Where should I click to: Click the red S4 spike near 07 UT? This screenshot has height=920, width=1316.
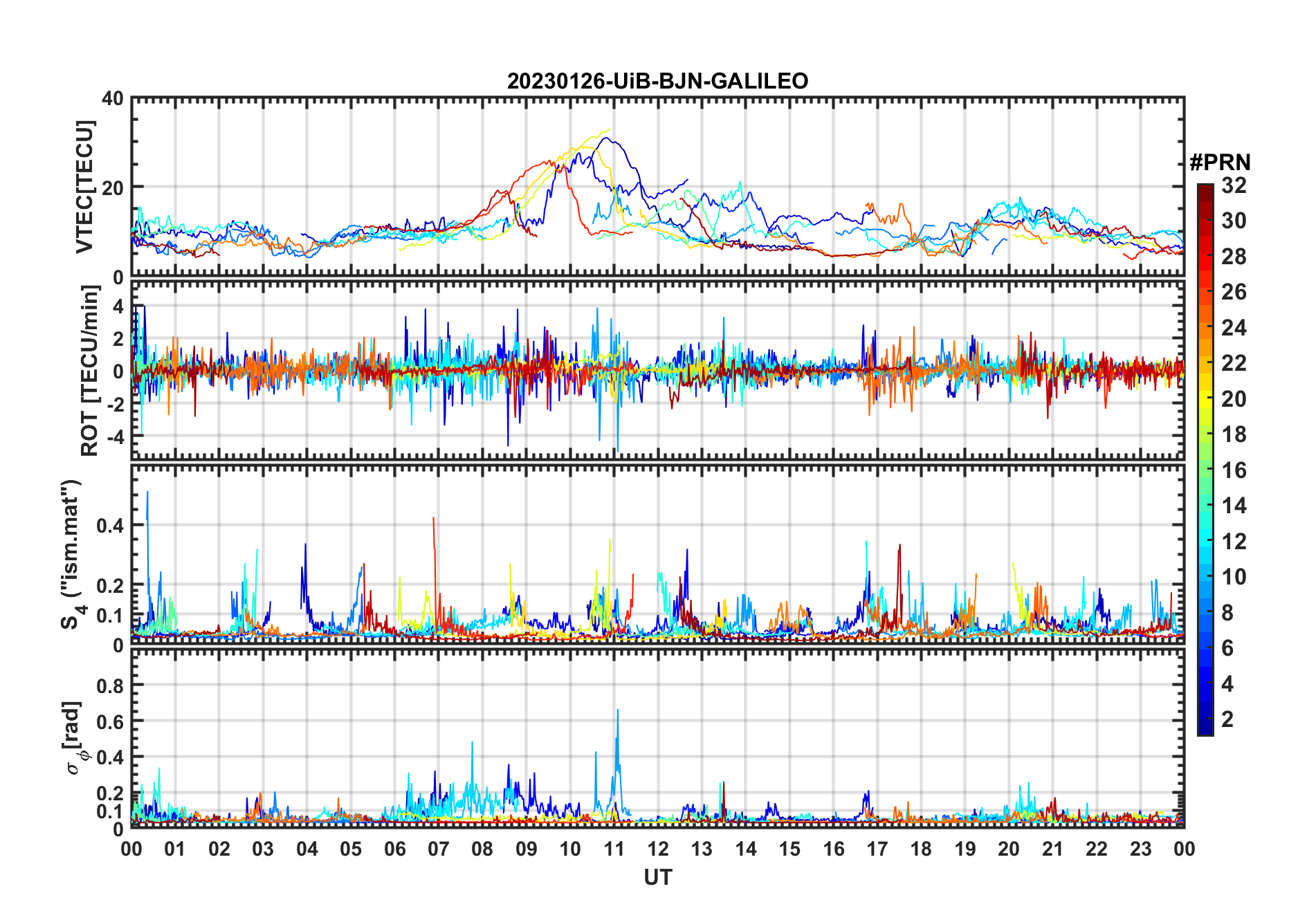coord(434,519)
